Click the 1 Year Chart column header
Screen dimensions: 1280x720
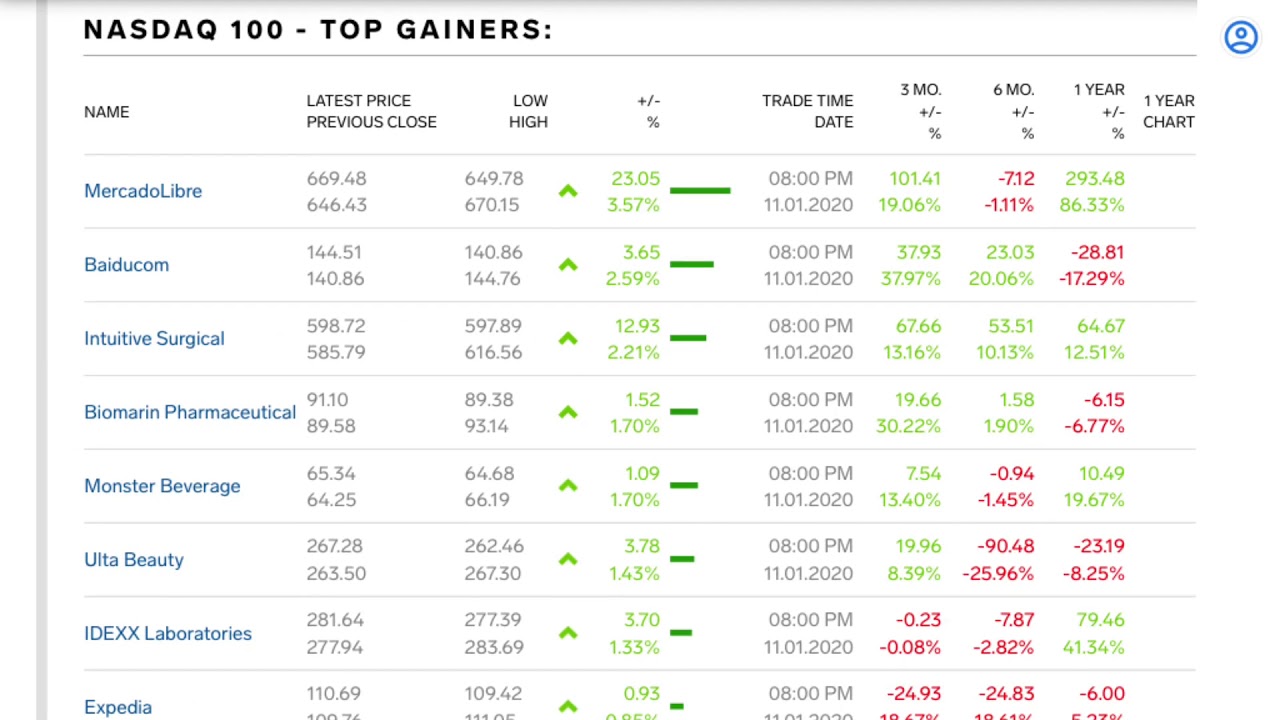tap(1168, 111)
